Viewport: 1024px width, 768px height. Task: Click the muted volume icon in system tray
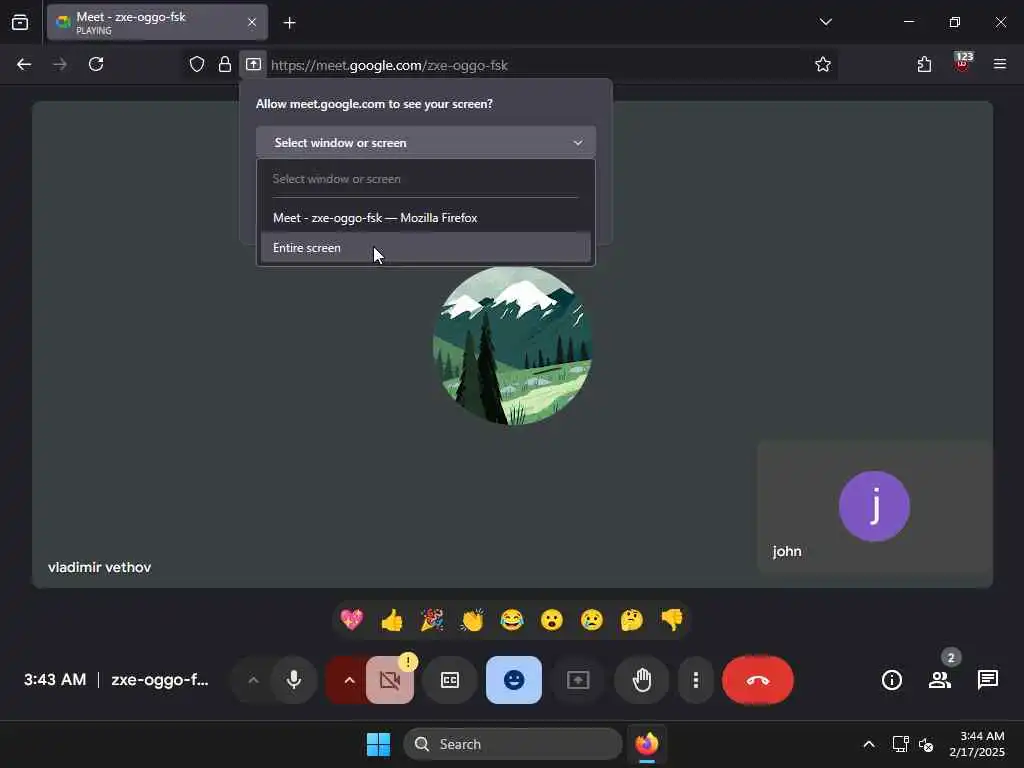pyautogui.click(x=926, y=744)
